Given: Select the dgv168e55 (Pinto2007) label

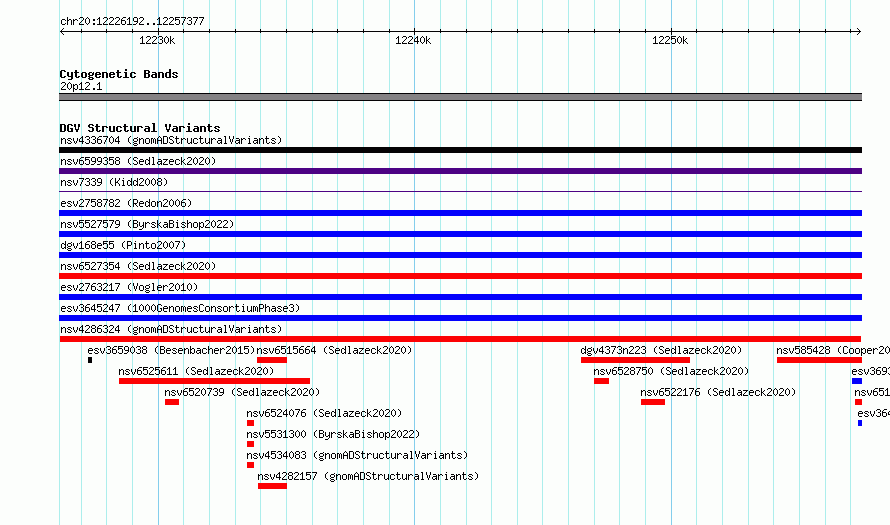Looking at the screenshot, I should point(123,245).
